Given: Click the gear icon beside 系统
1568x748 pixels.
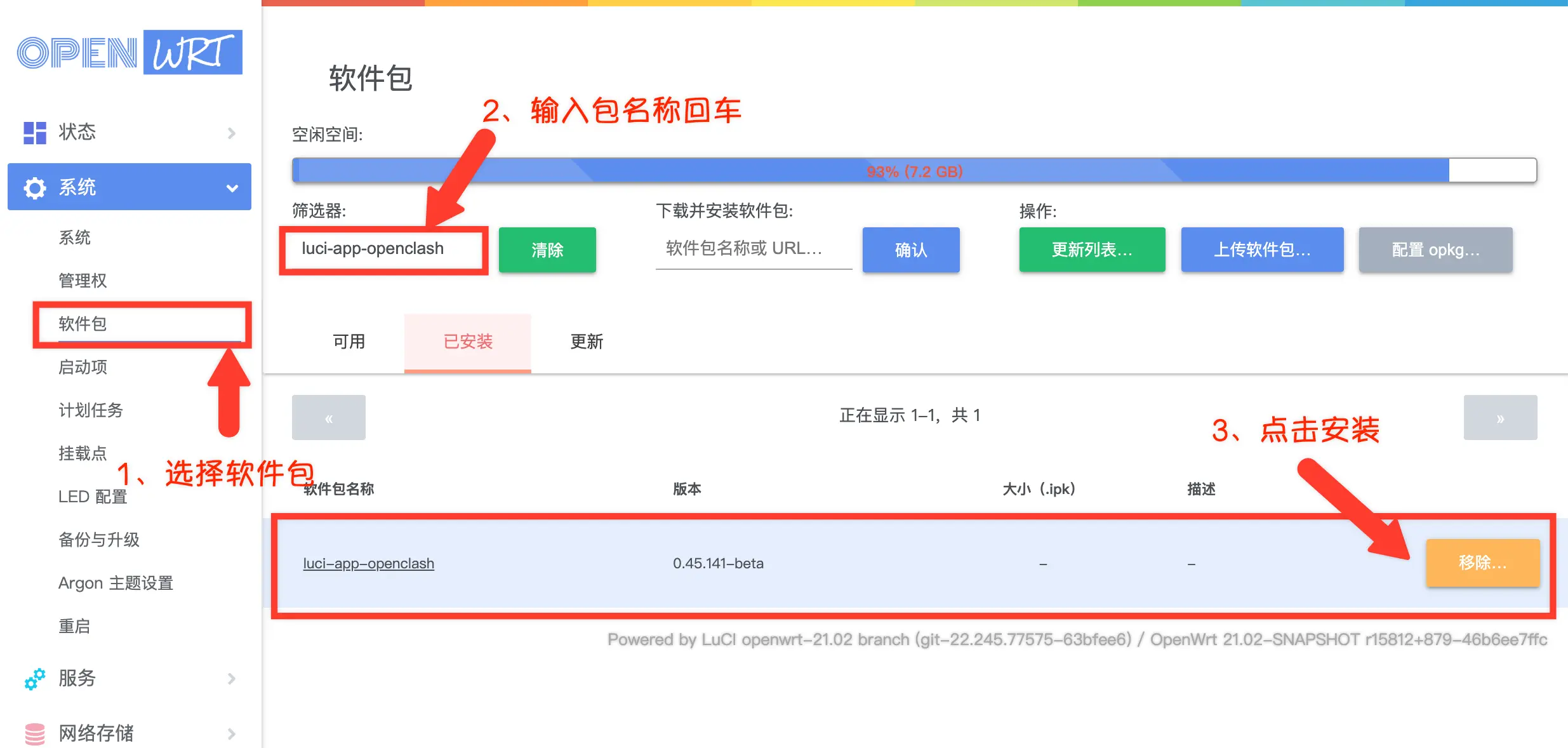Looking at the screenshot, I should [x=35, y=187].
